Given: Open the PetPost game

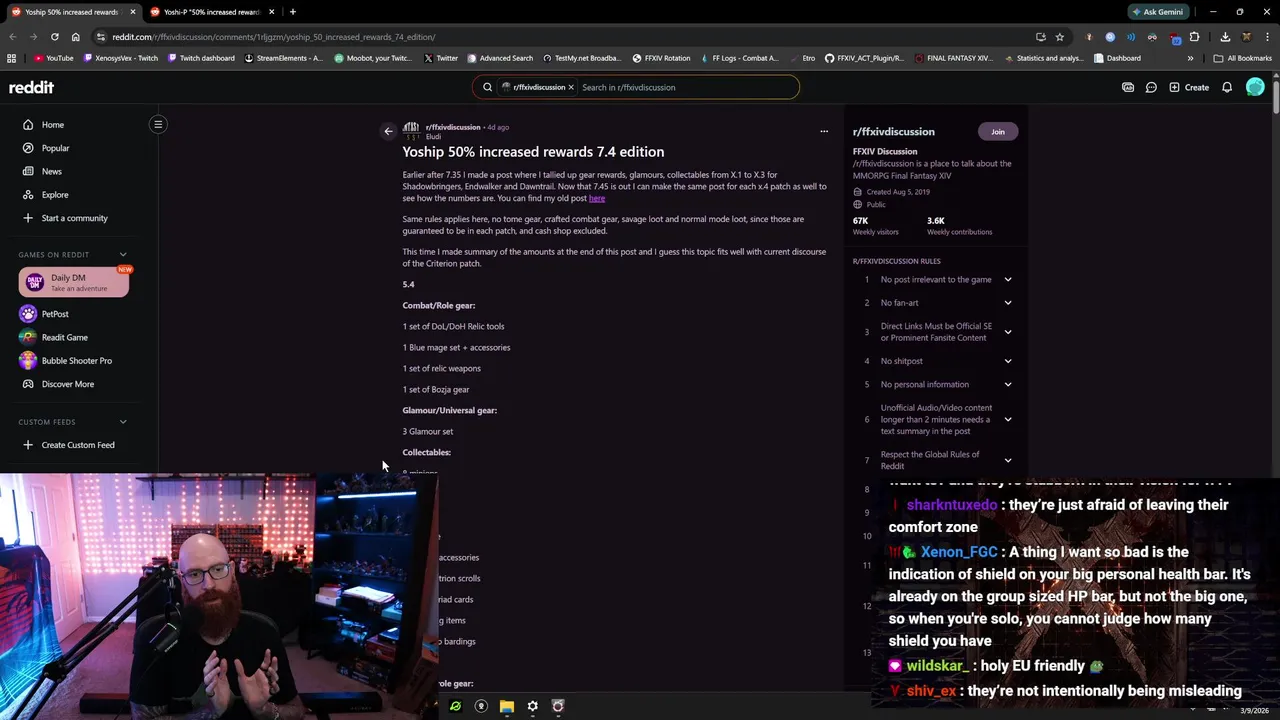Looking at the screenshot, I should (55, 314).
